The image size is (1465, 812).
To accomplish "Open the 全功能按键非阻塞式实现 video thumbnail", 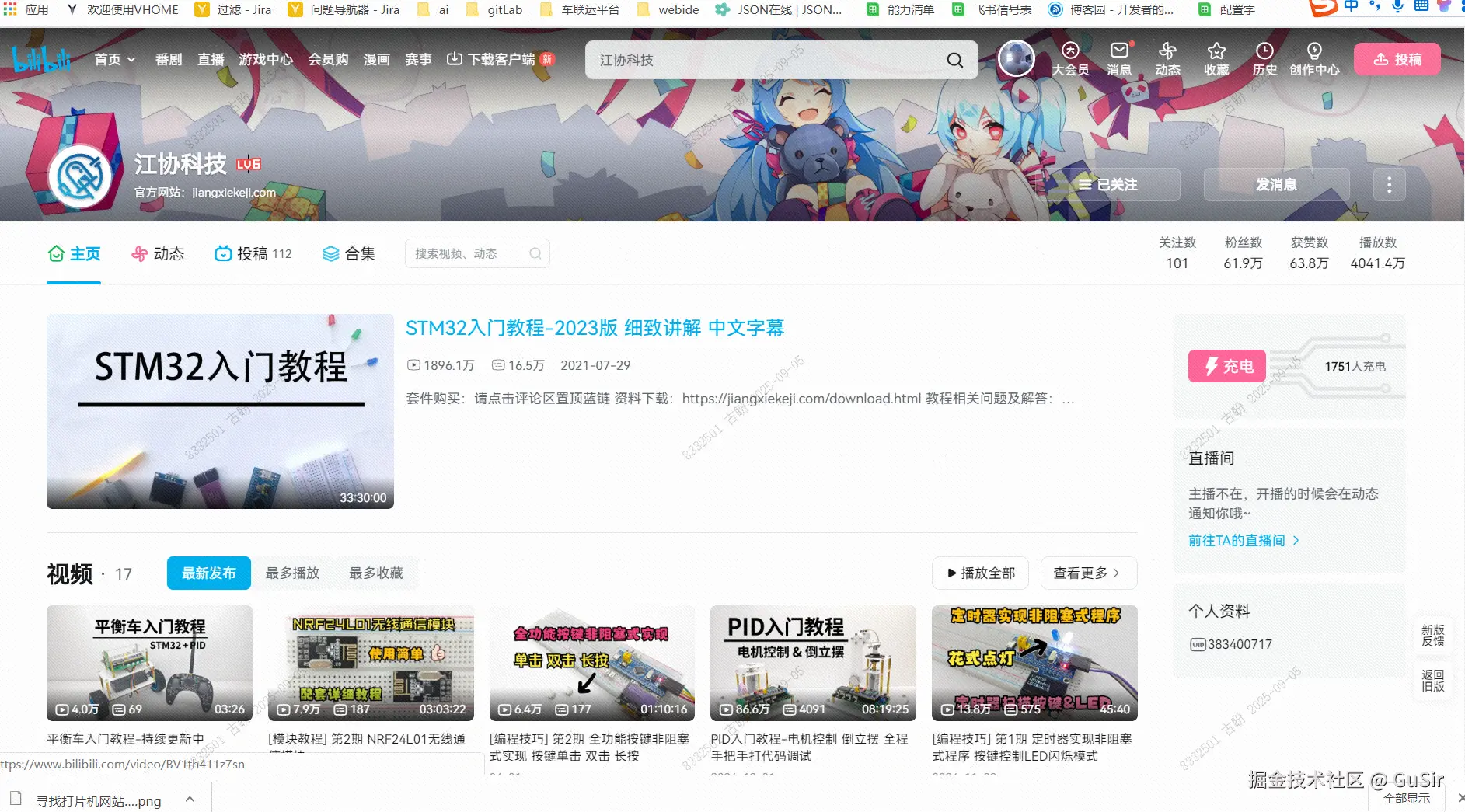I will coord(592,663).
